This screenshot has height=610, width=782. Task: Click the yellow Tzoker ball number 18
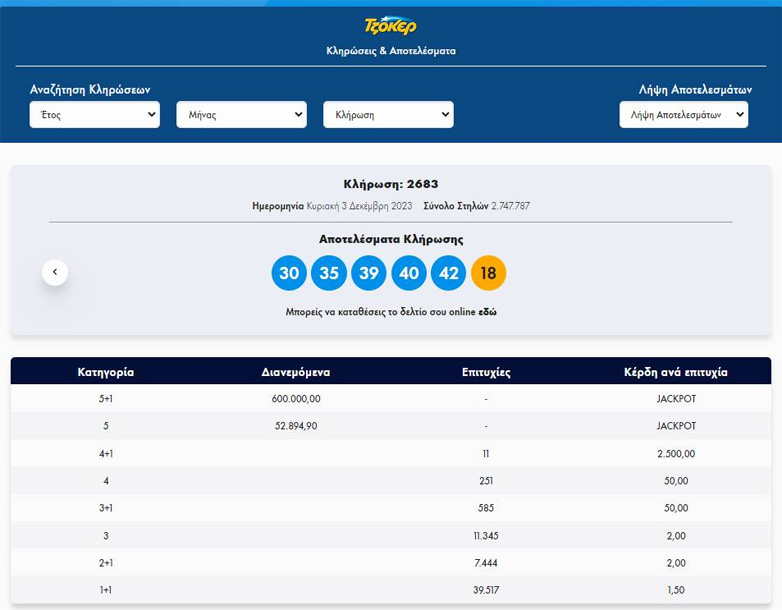point(489,273)
